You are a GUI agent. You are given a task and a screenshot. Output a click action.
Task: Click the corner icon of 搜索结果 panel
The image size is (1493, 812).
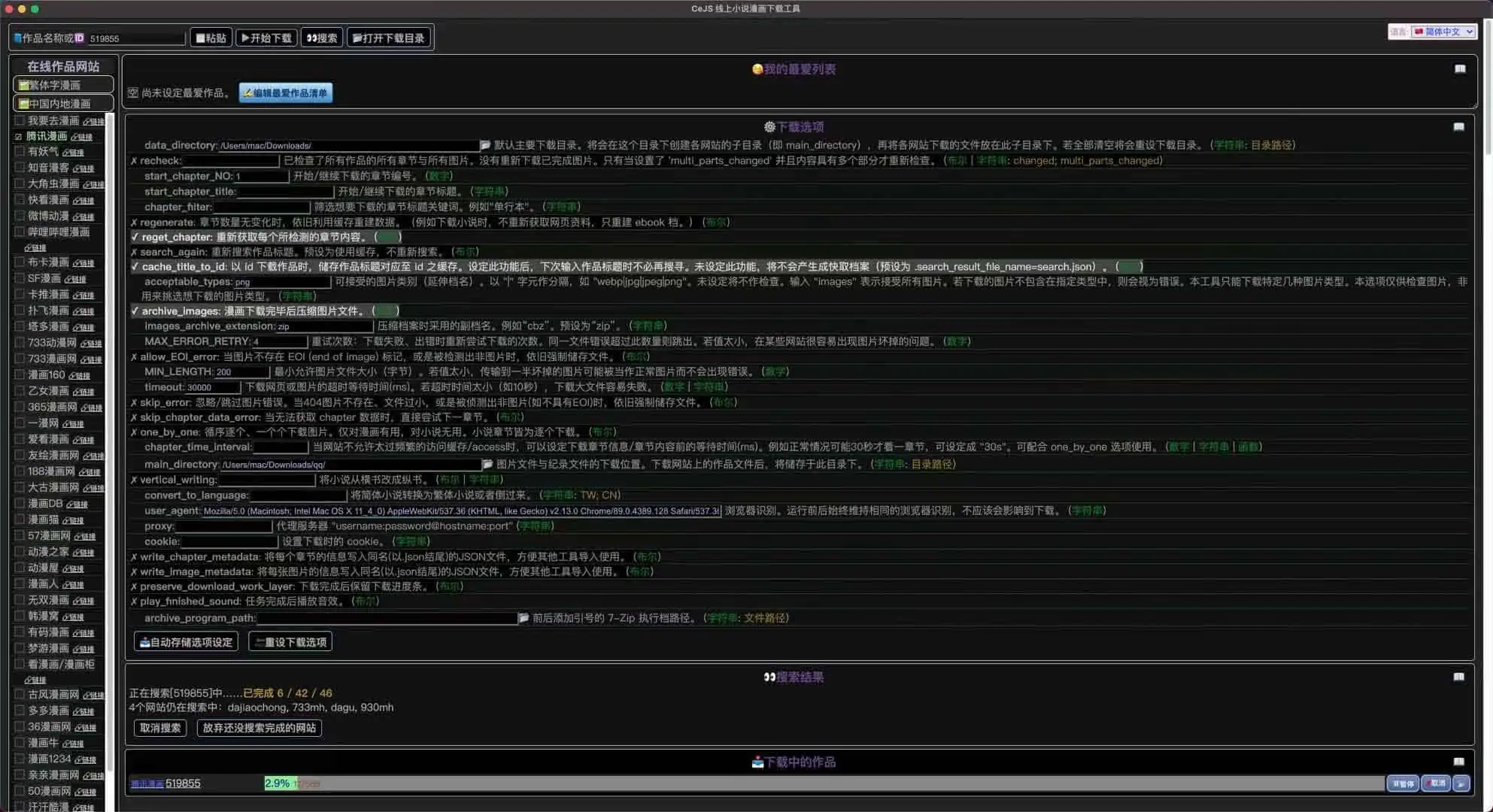tap(1458, 677)
